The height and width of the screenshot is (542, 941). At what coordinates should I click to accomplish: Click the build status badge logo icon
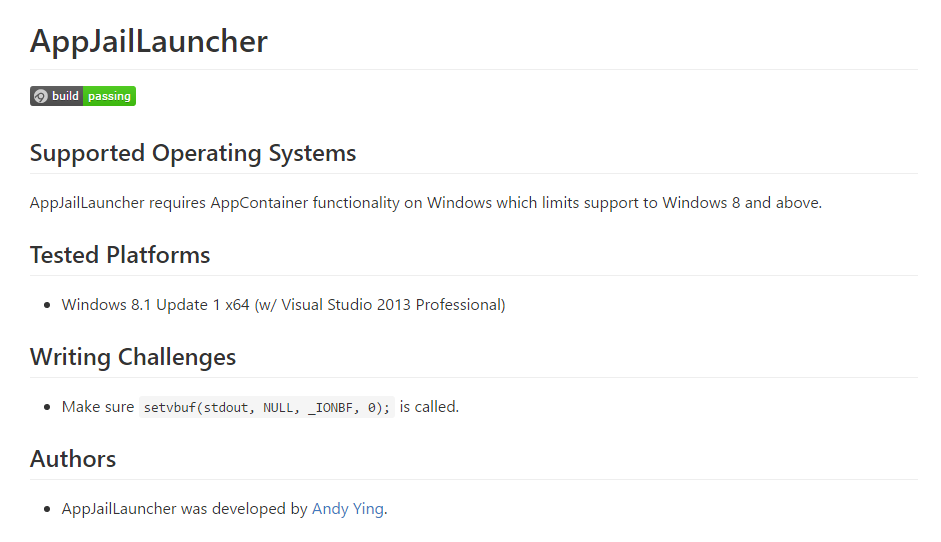[x=40, y=96]
